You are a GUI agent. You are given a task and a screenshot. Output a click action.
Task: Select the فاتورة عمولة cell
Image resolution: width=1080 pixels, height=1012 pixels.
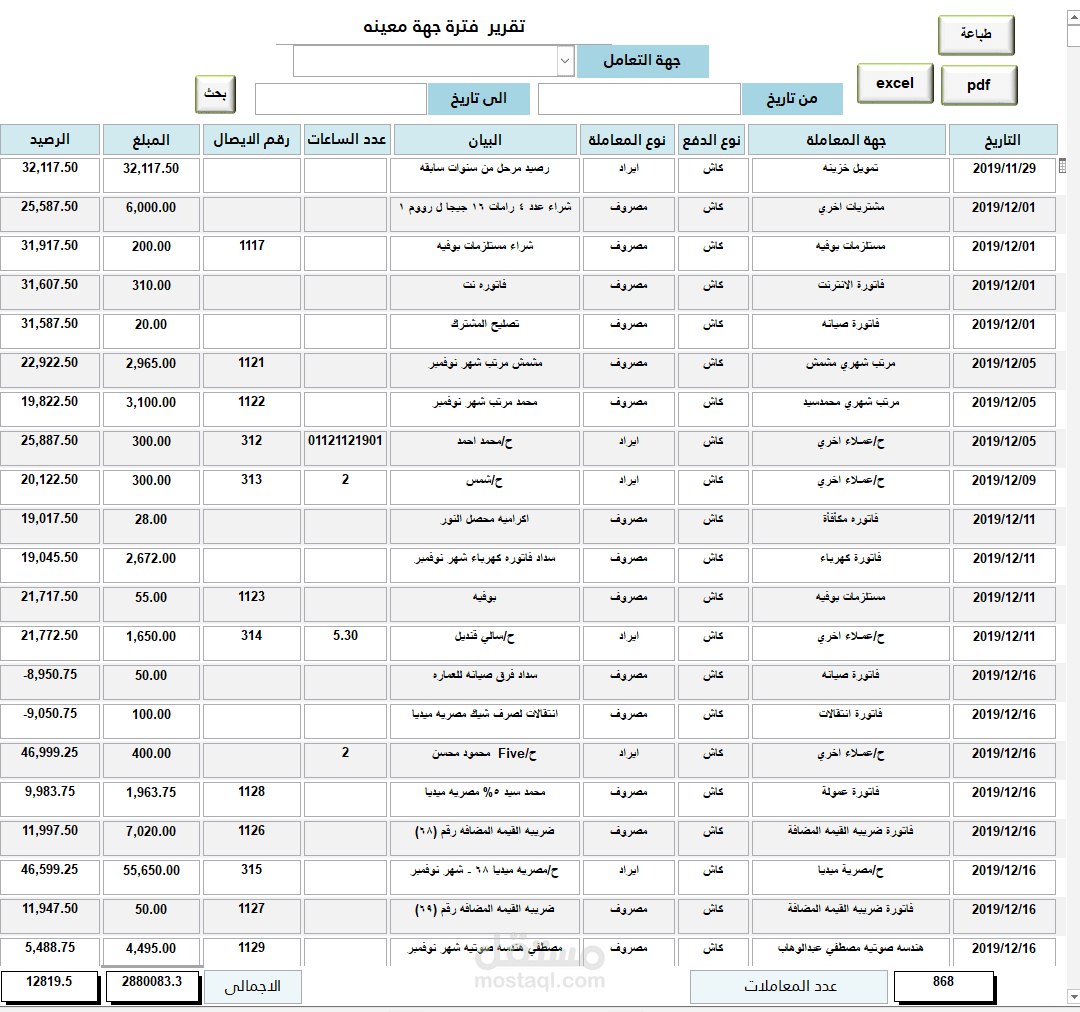point(850,800)
